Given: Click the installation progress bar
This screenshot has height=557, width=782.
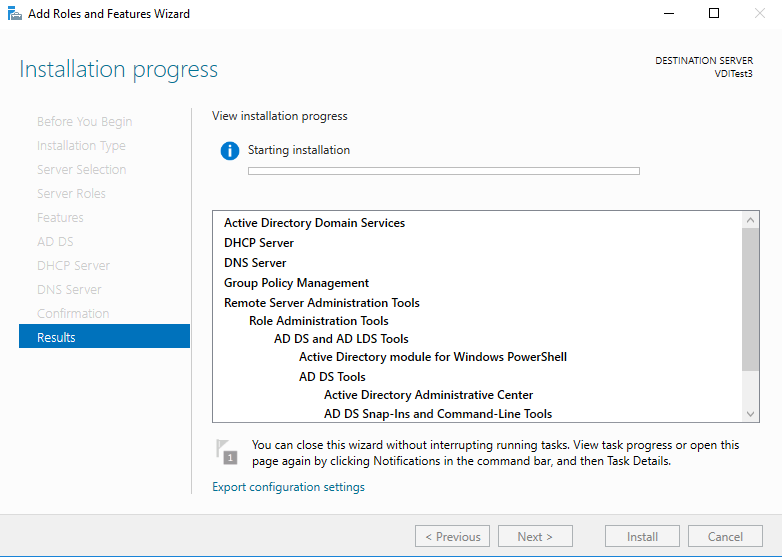Looking at the screenshot, I should [x=443, y=171].
